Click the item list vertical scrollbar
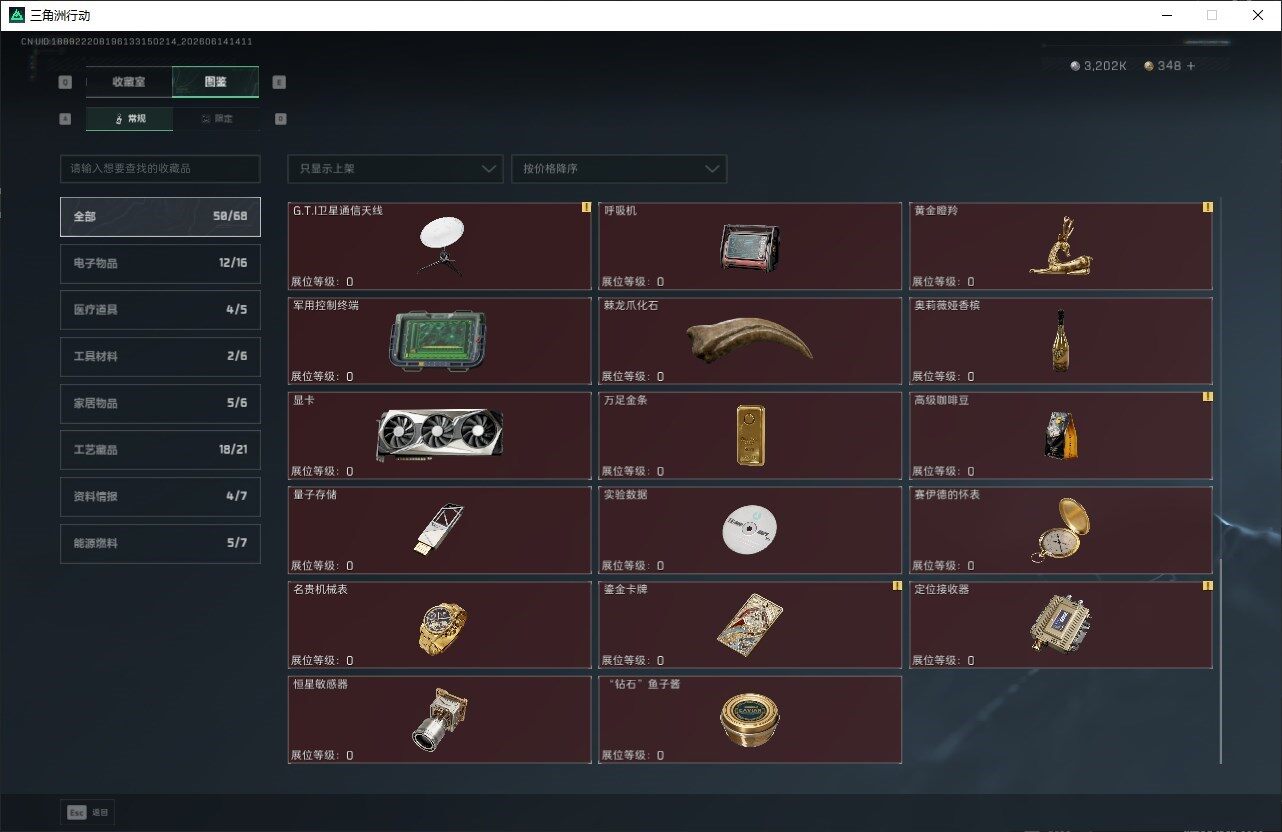The image size is (1282, 832). click(x=1220, y=660)
